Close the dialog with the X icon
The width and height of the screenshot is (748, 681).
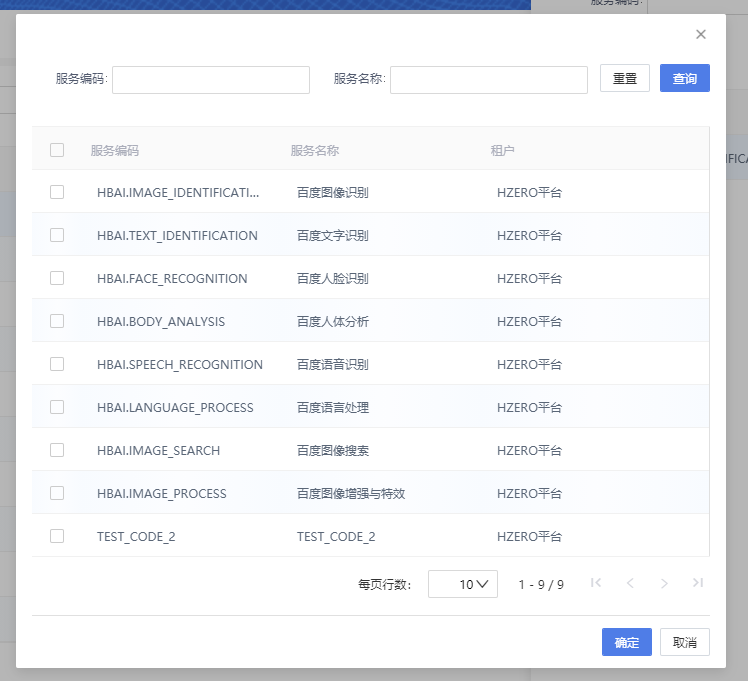coord(700,34)
